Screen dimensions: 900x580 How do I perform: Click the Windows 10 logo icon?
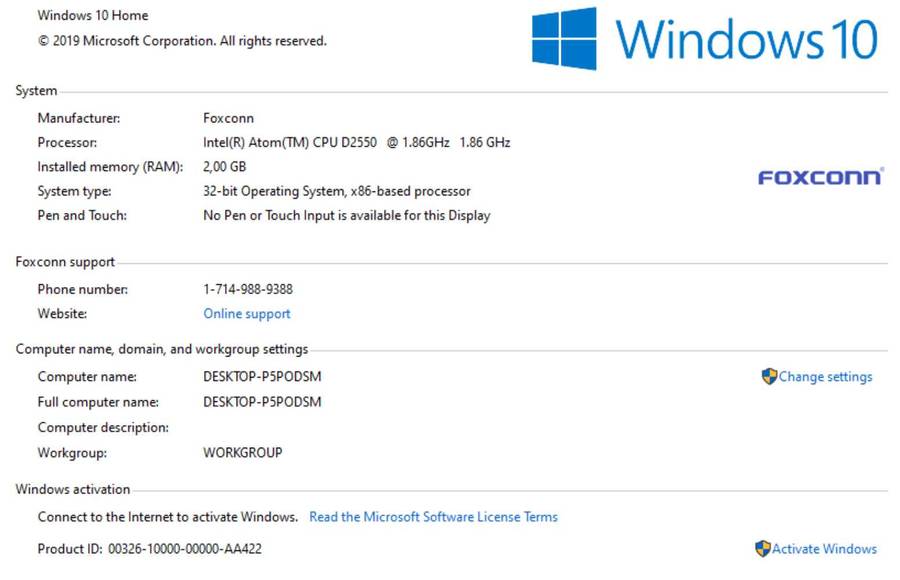[x=564, y=39]
